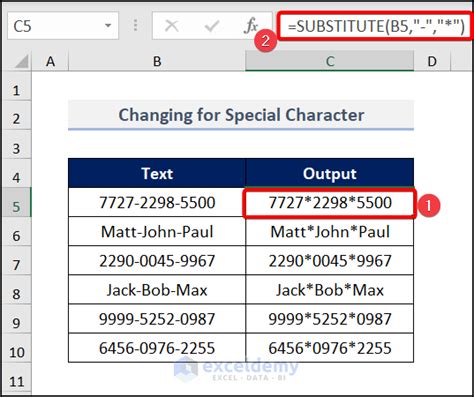This screenshot has width=474, height=397.
Task: Select cell containing 9999*5252*0987
Action: point(330,319)
